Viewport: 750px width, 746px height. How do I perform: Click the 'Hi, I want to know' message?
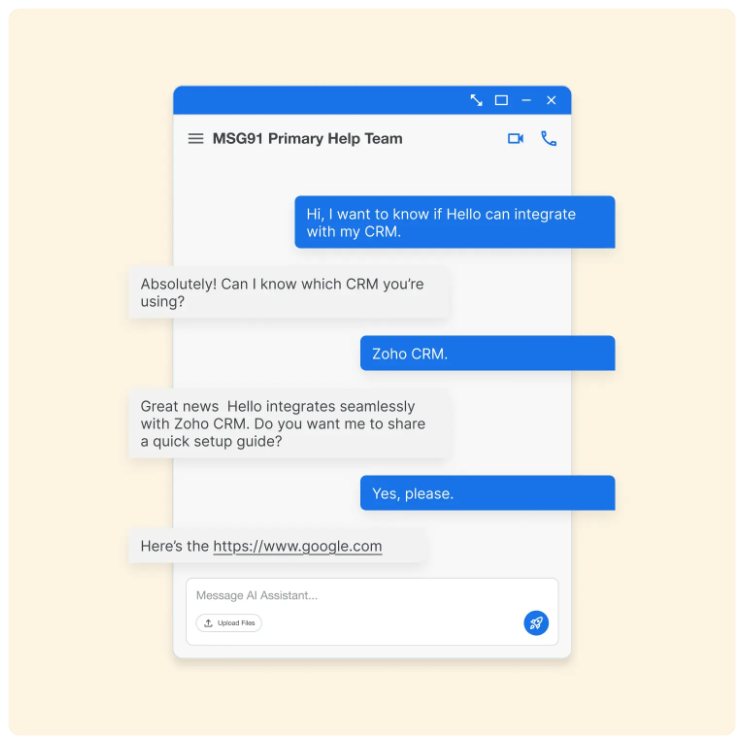point(455,222)
